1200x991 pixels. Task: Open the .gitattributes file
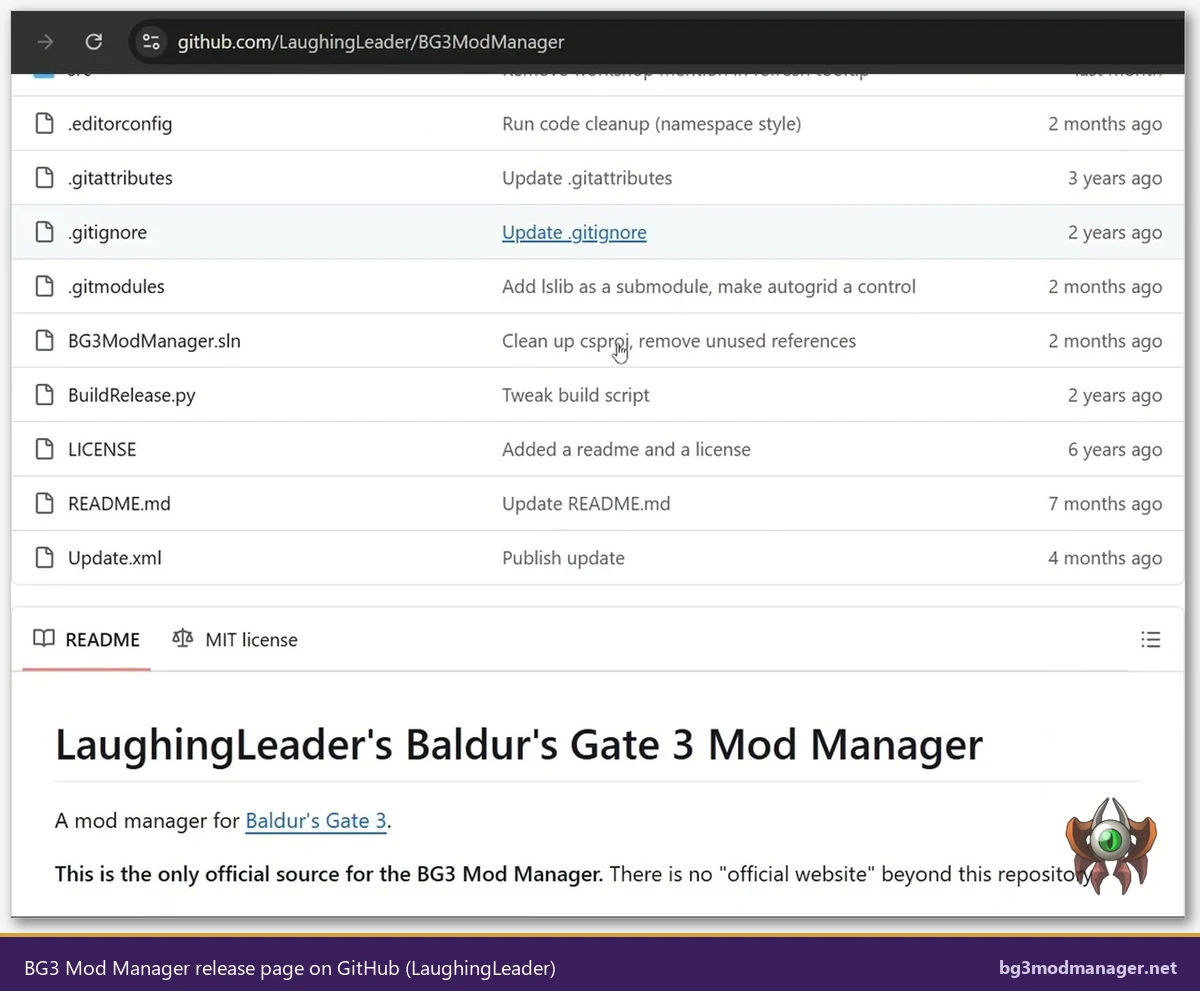pyautogui.click(x=120, y=178)
